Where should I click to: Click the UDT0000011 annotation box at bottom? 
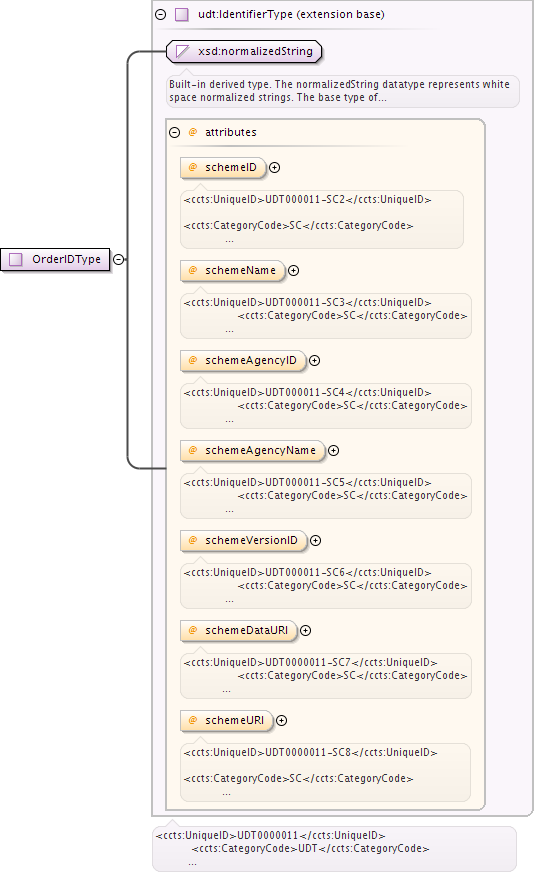click(334, 849)
